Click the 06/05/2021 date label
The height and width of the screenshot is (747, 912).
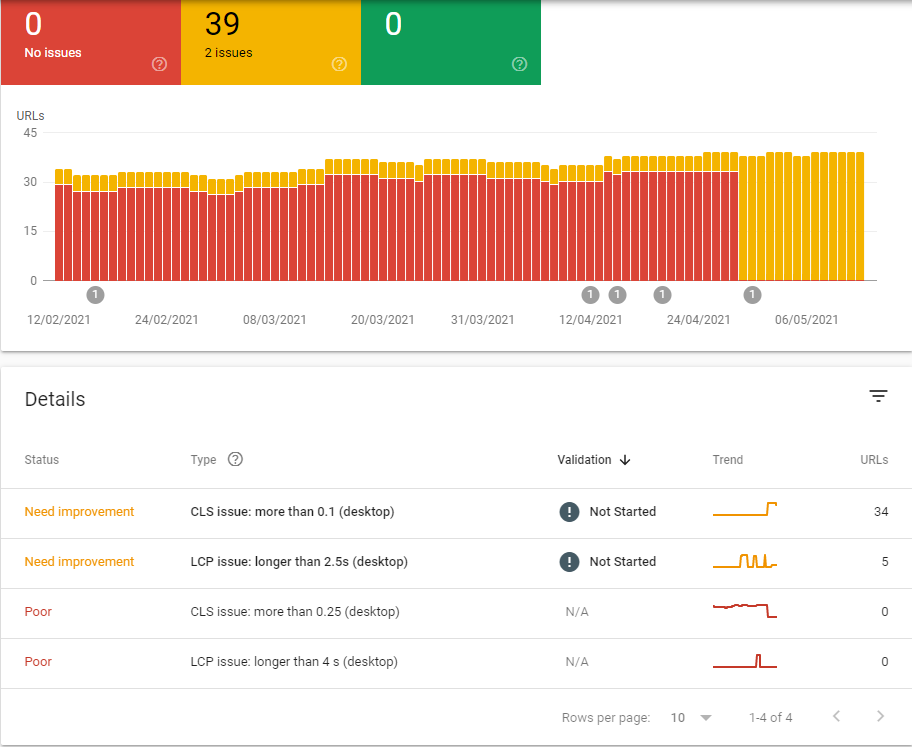click(806, 319)
